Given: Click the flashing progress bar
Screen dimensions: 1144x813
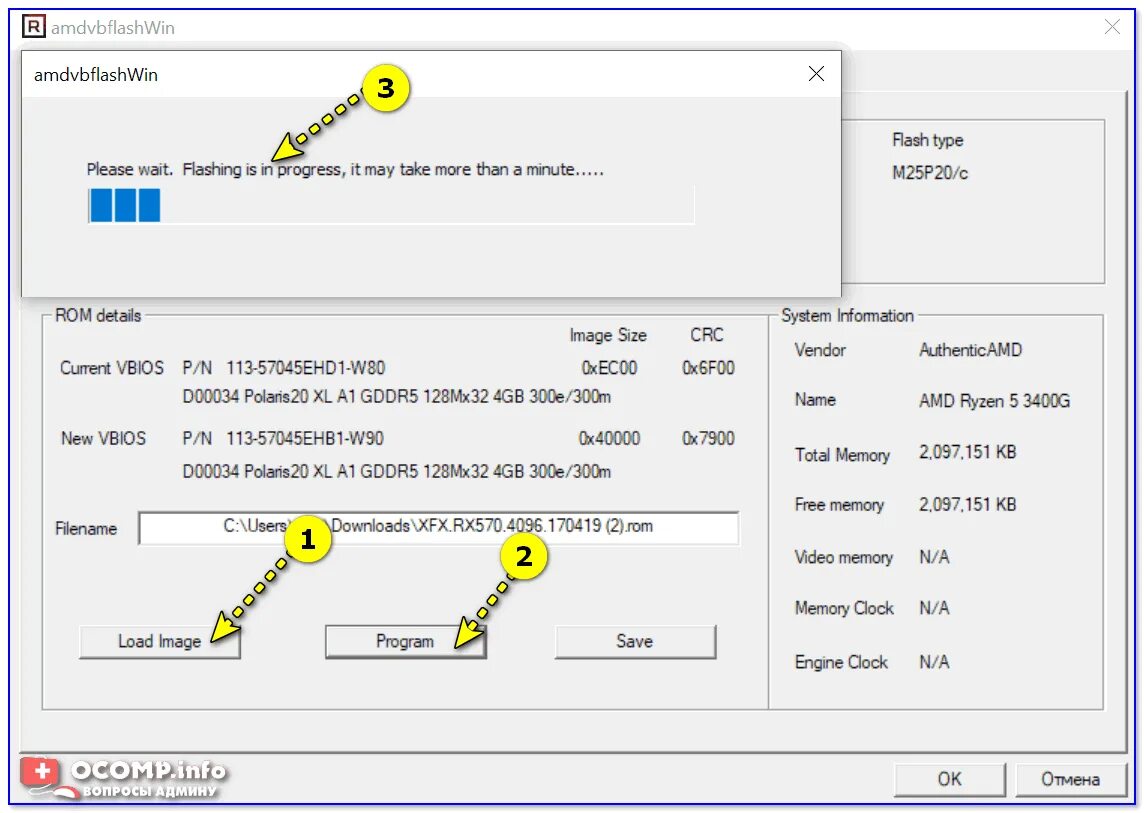Looking at the screenshot, I should click(x=391, y=205).
